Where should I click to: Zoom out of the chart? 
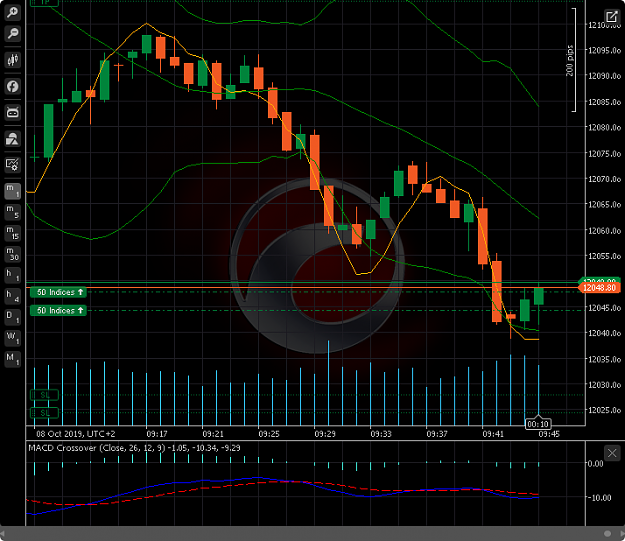point(12,33)
